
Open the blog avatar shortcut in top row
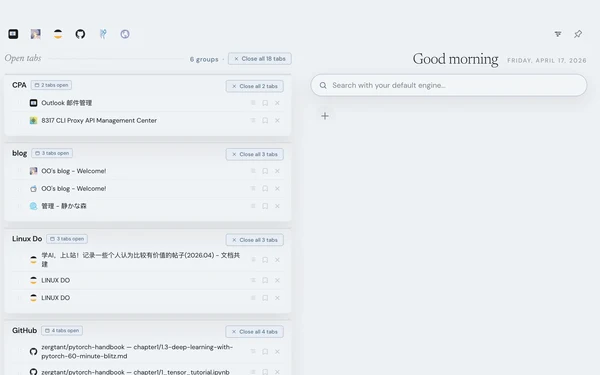click(x=36, y=34)
